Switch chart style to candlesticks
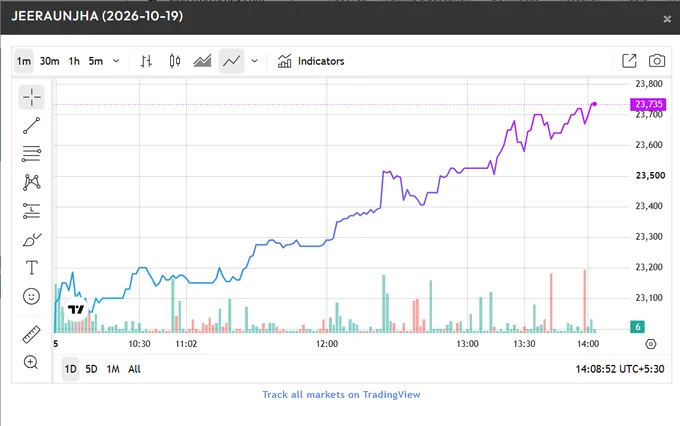The height and width of the screenshot is (426, 680). 175,61
